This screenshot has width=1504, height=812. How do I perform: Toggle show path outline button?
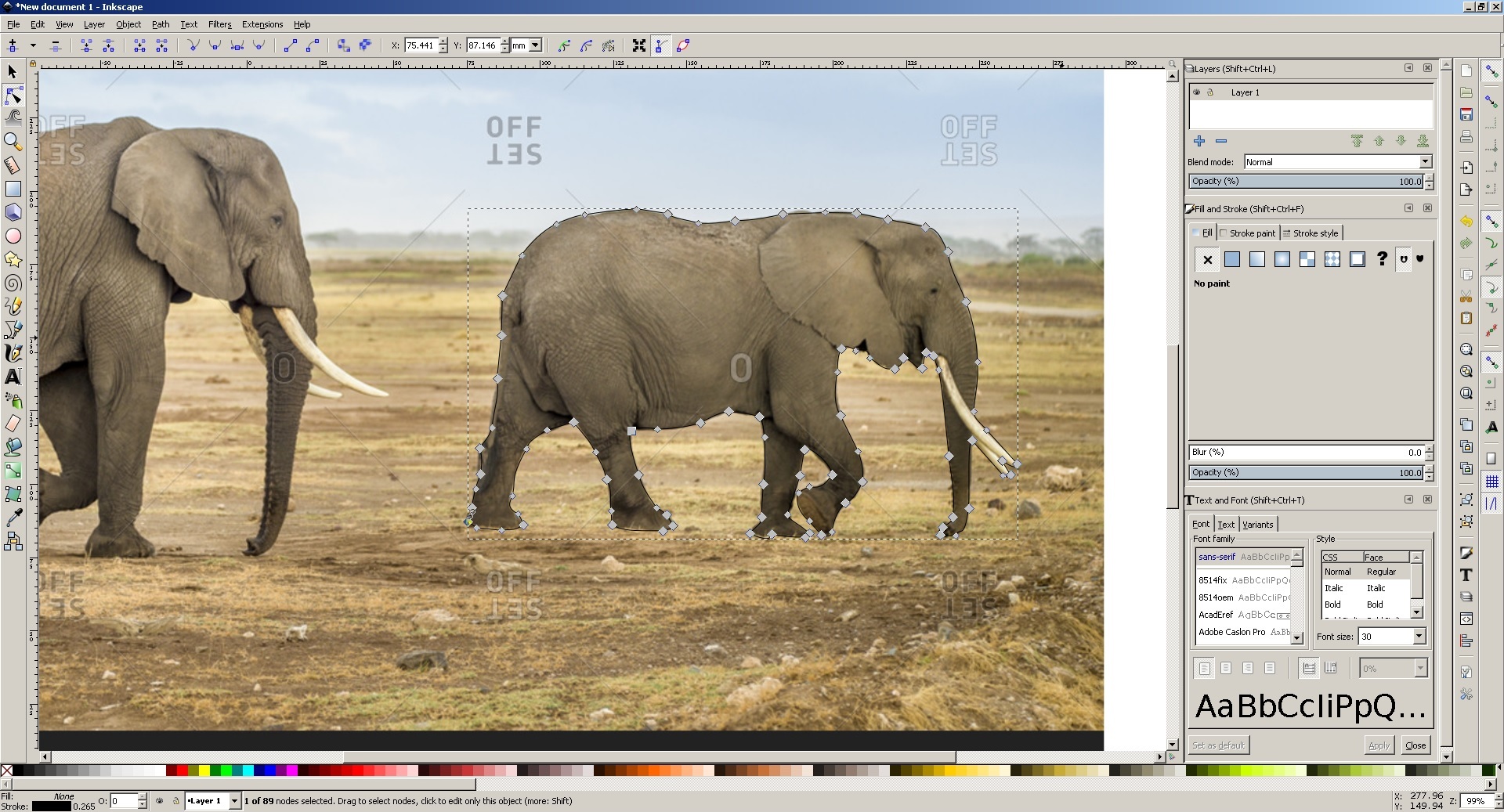coord(683,45)
